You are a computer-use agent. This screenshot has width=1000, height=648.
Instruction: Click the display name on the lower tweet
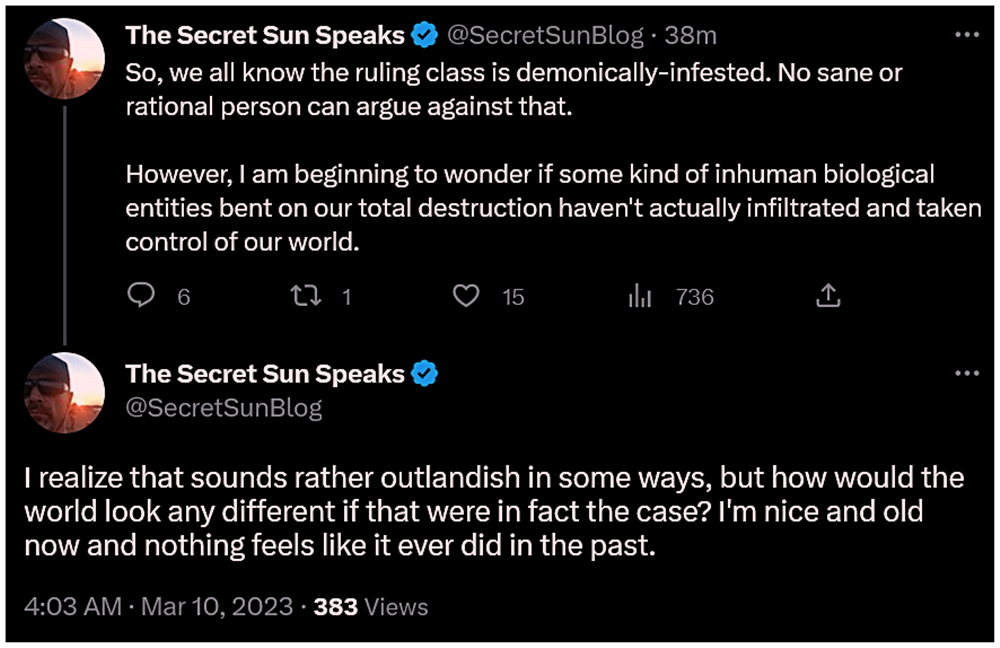(x=265, y=374)
